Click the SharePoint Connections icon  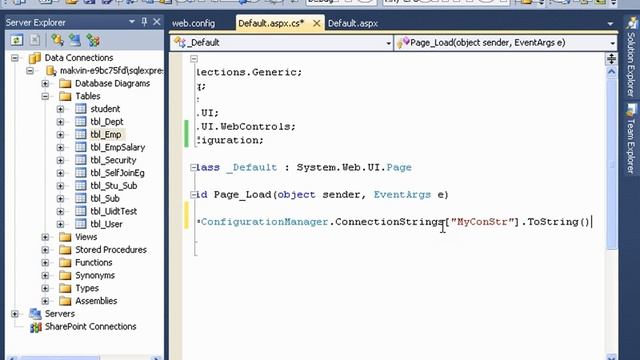[x=36, y=327]
